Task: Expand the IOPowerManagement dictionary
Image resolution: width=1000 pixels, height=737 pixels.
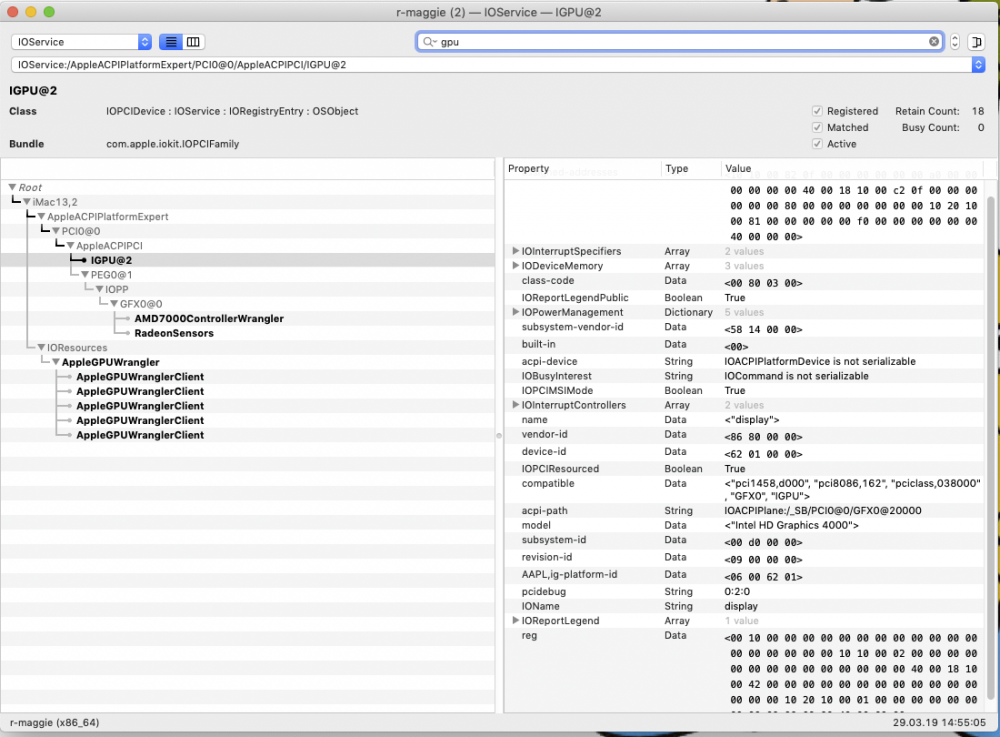Action: point(515,312)
